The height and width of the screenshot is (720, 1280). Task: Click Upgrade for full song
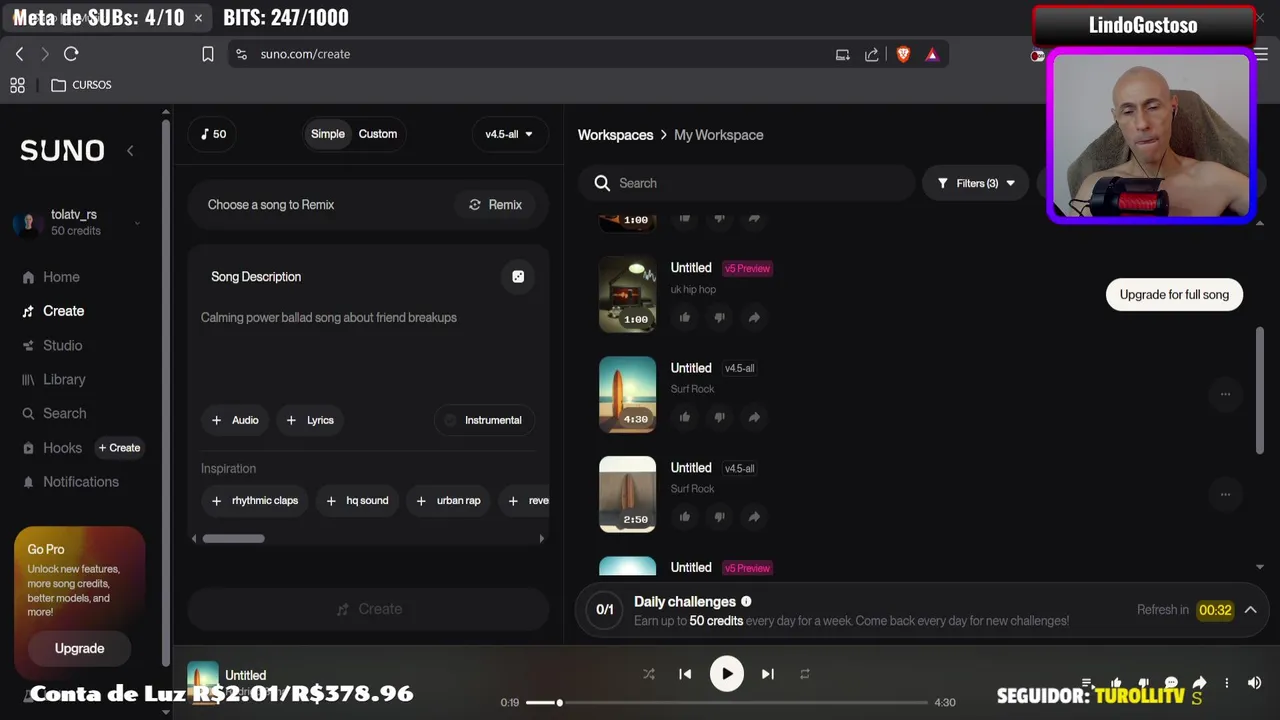[1174, 294]
